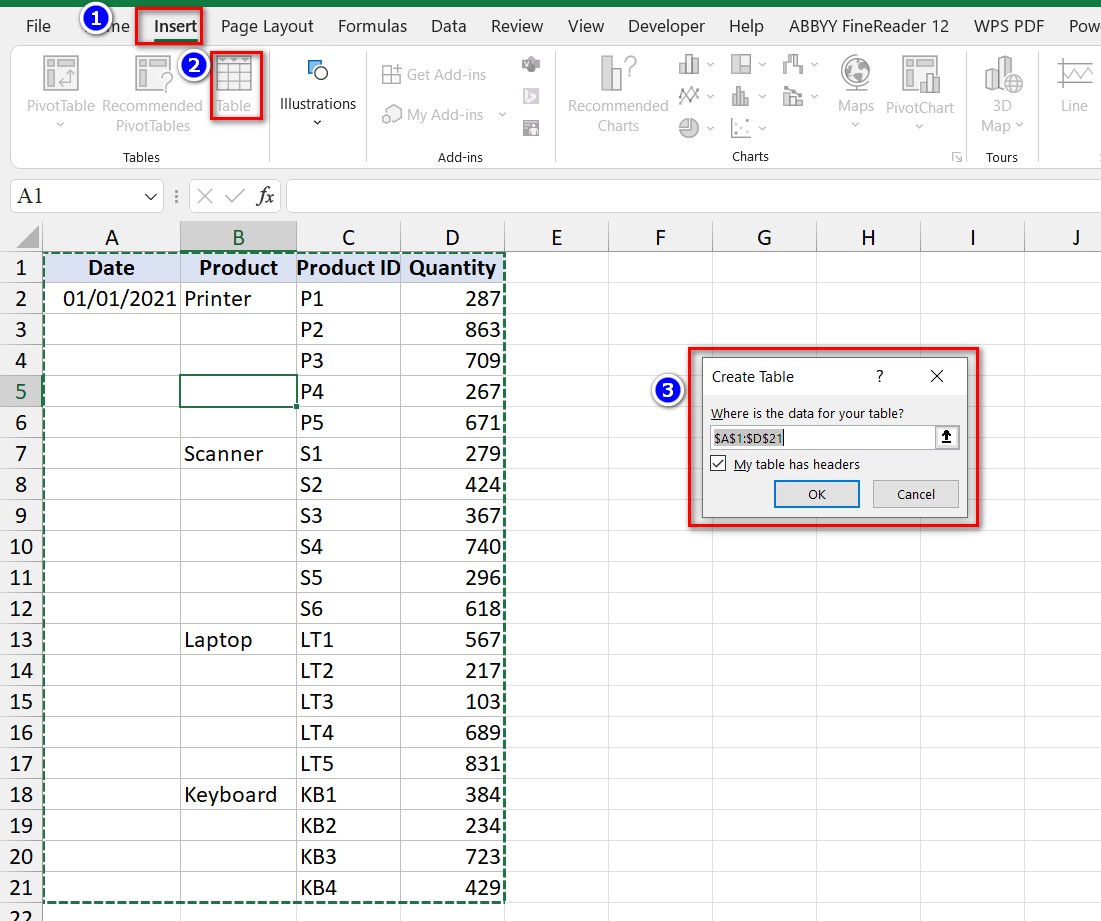Viewport: 1101px width, 921px height.
Task: Click the collapse range selector icon in dialog
Action: (x=946, y=438)
